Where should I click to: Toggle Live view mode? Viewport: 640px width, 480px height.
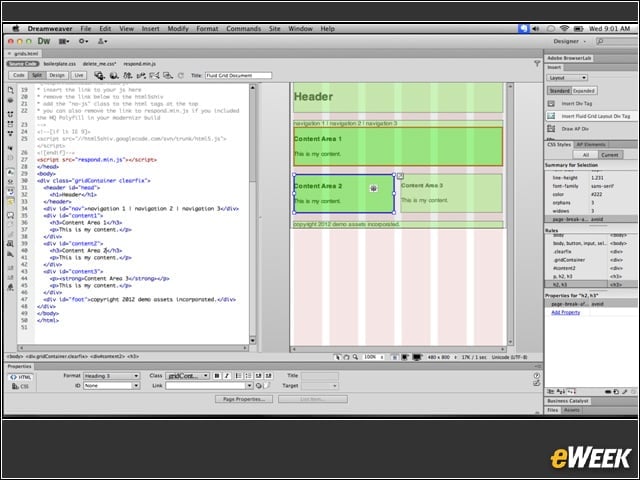tap(79, 76)
